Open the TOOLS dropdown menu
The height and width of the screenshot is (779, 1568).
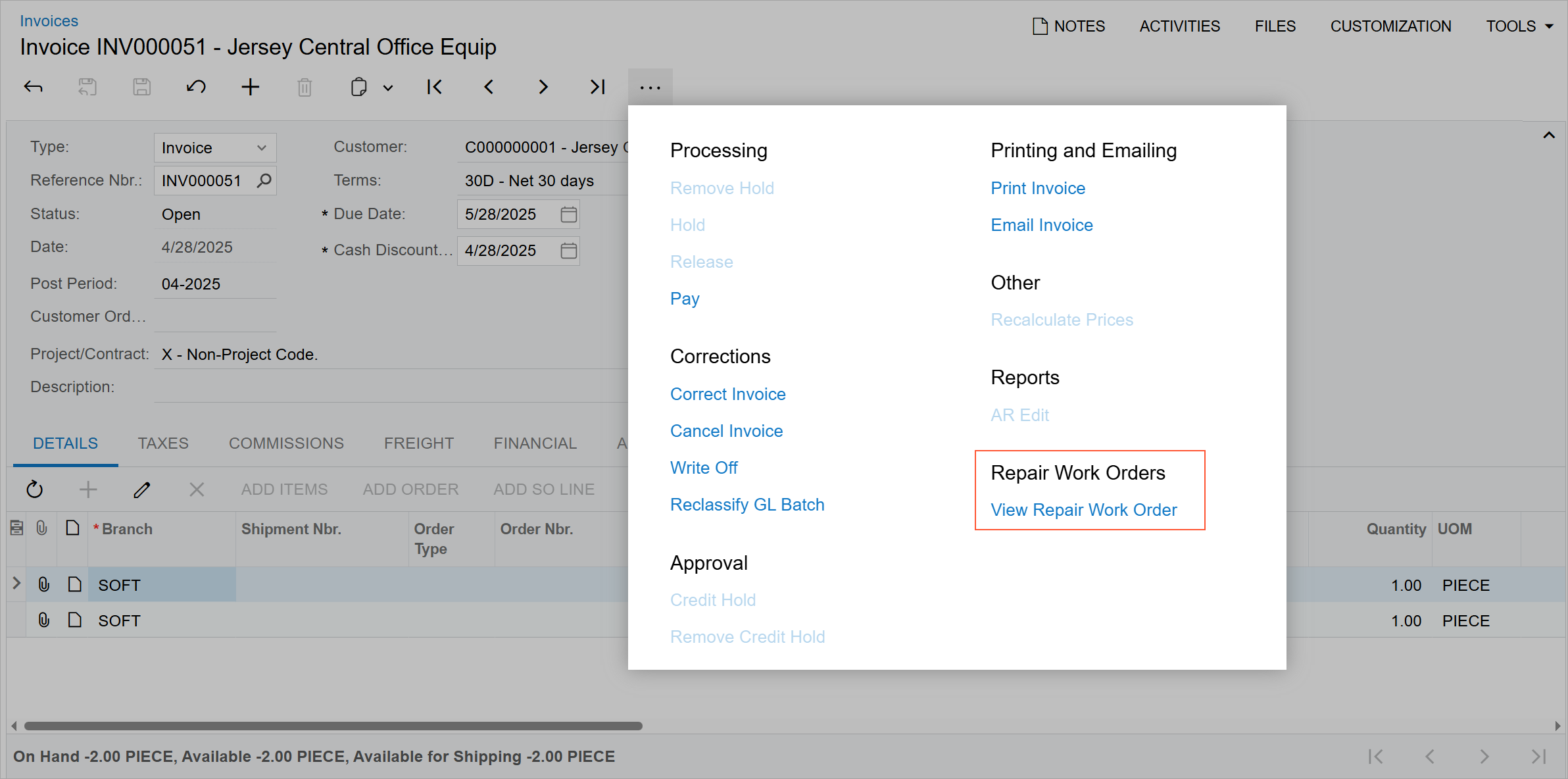(x=1519, y=26)
